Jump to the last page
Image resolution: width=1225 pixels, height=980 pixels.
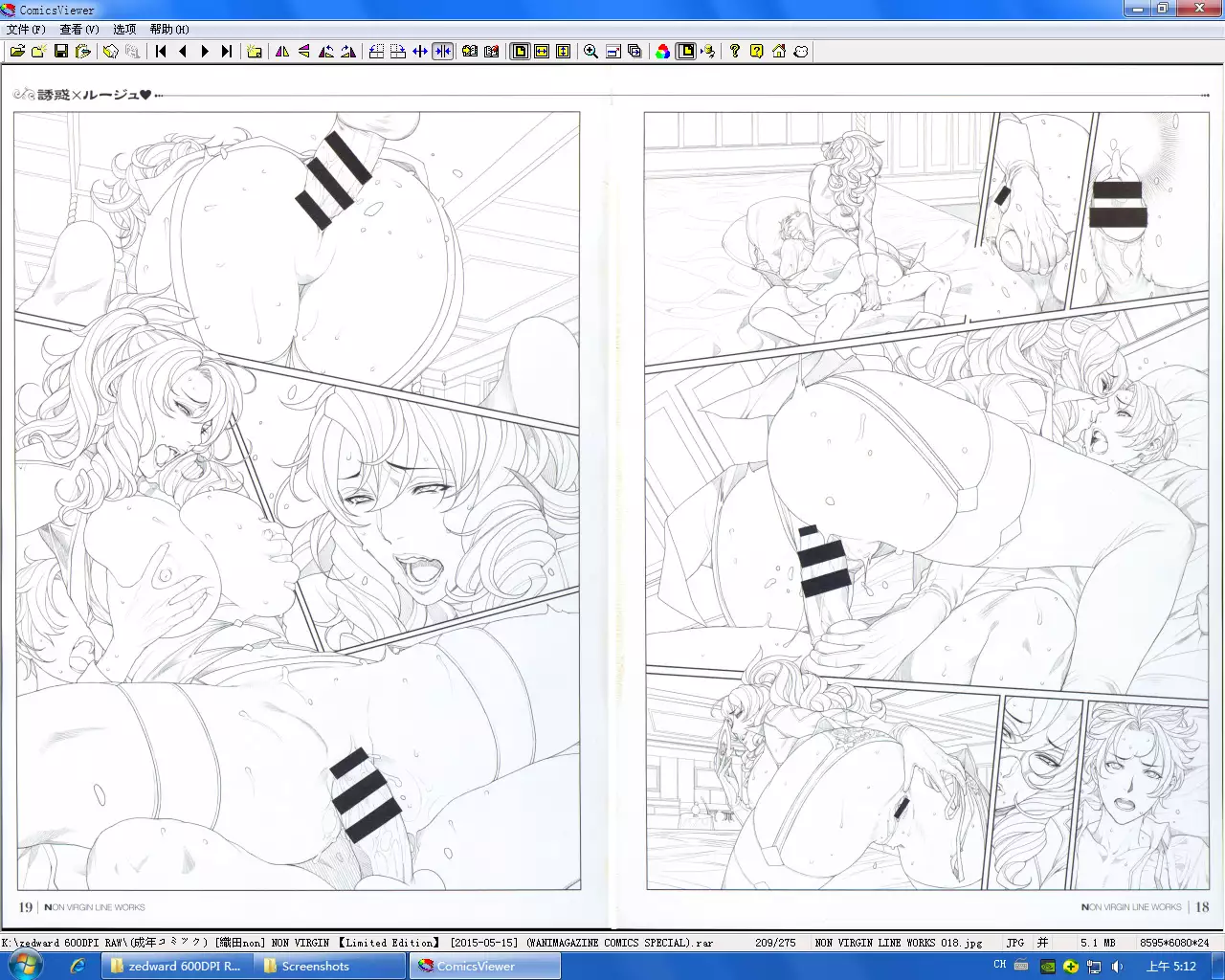pos(226,52)
